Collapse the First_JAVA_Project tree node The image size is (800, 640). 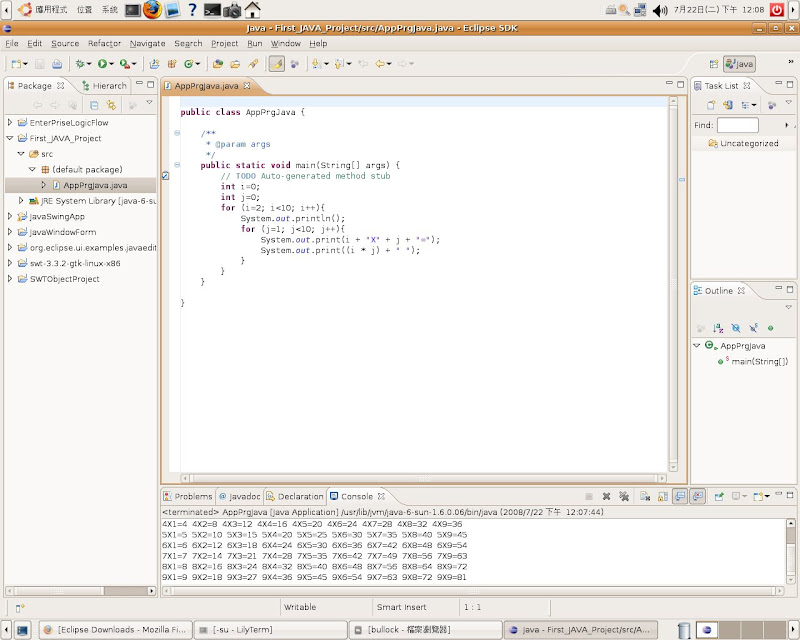10,138
